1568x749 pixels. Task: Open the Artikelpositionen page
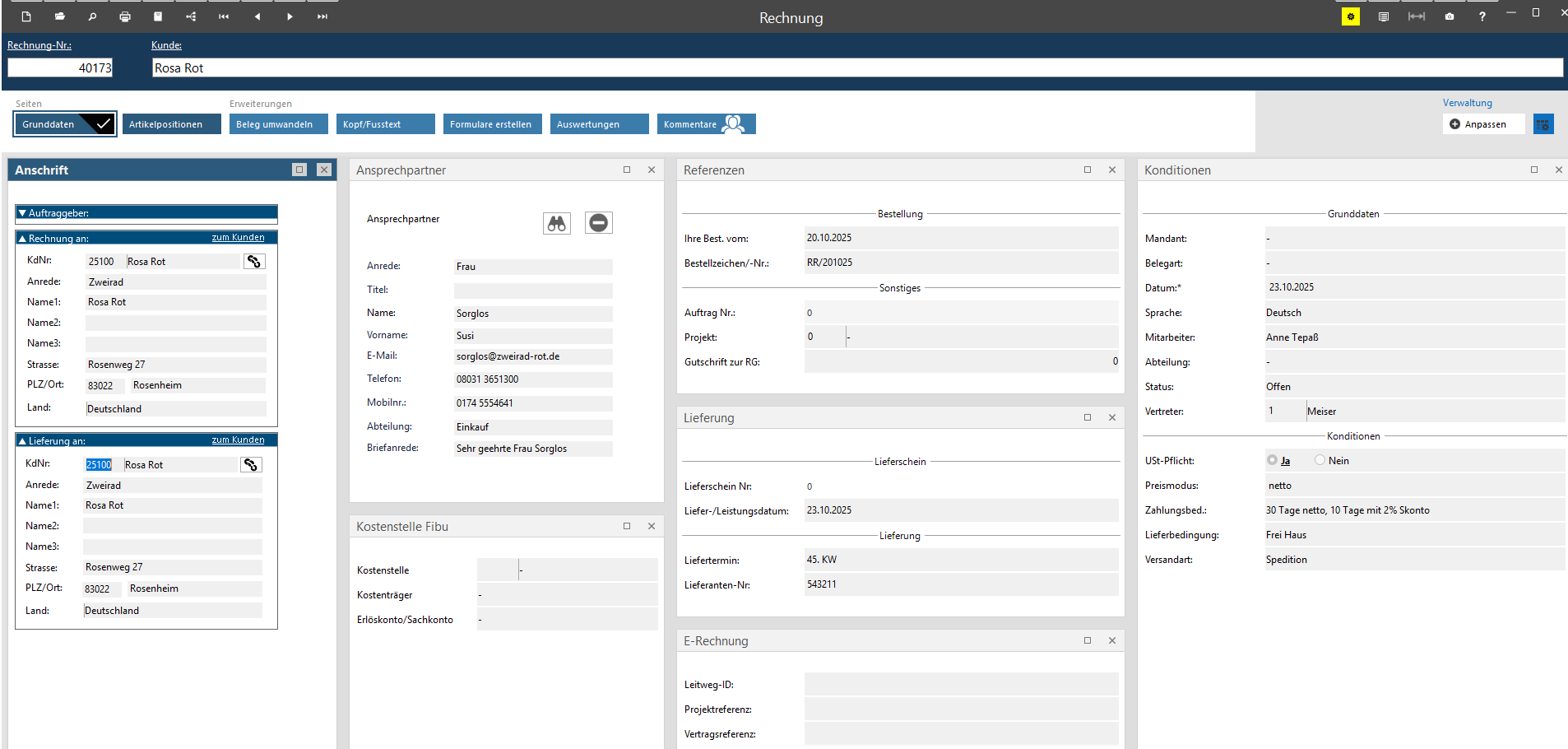[172, 124]
